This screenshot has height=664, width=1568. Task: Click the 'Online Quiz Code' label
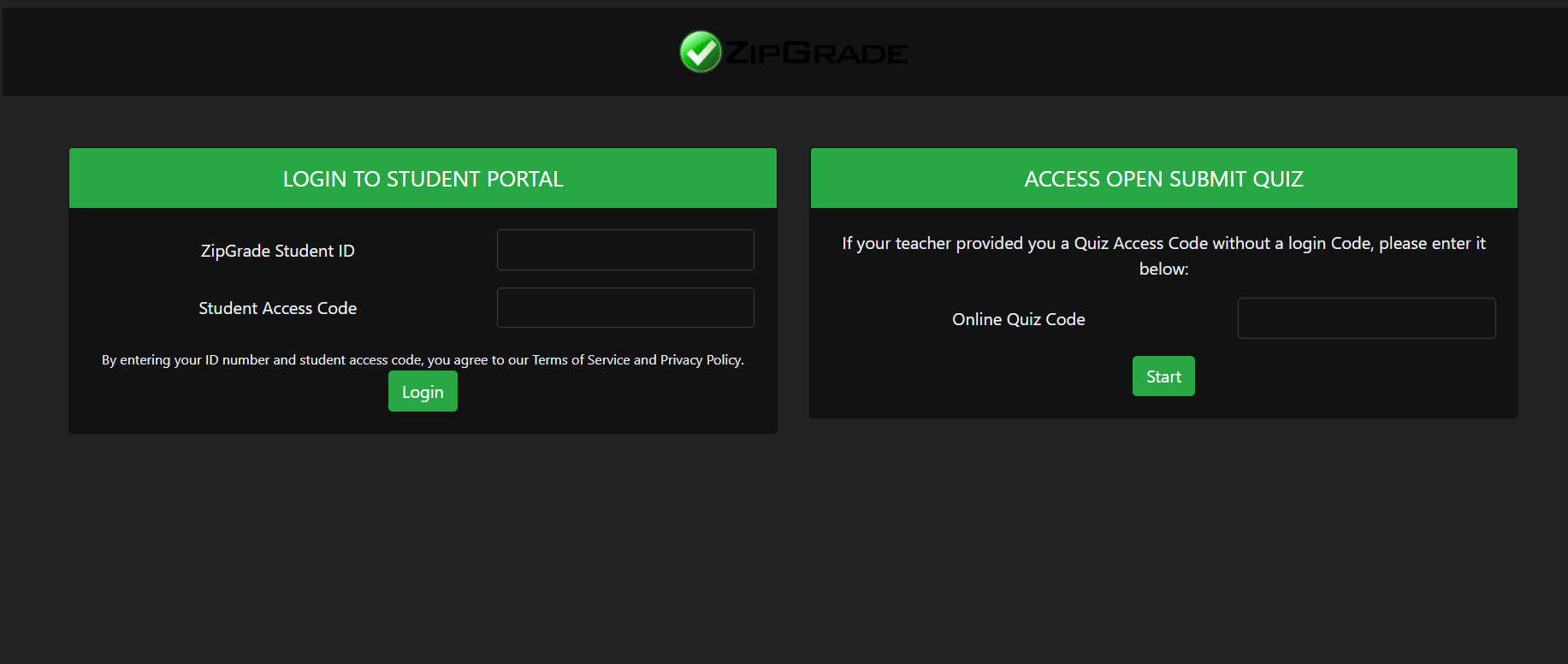(x=1019, y=319)
